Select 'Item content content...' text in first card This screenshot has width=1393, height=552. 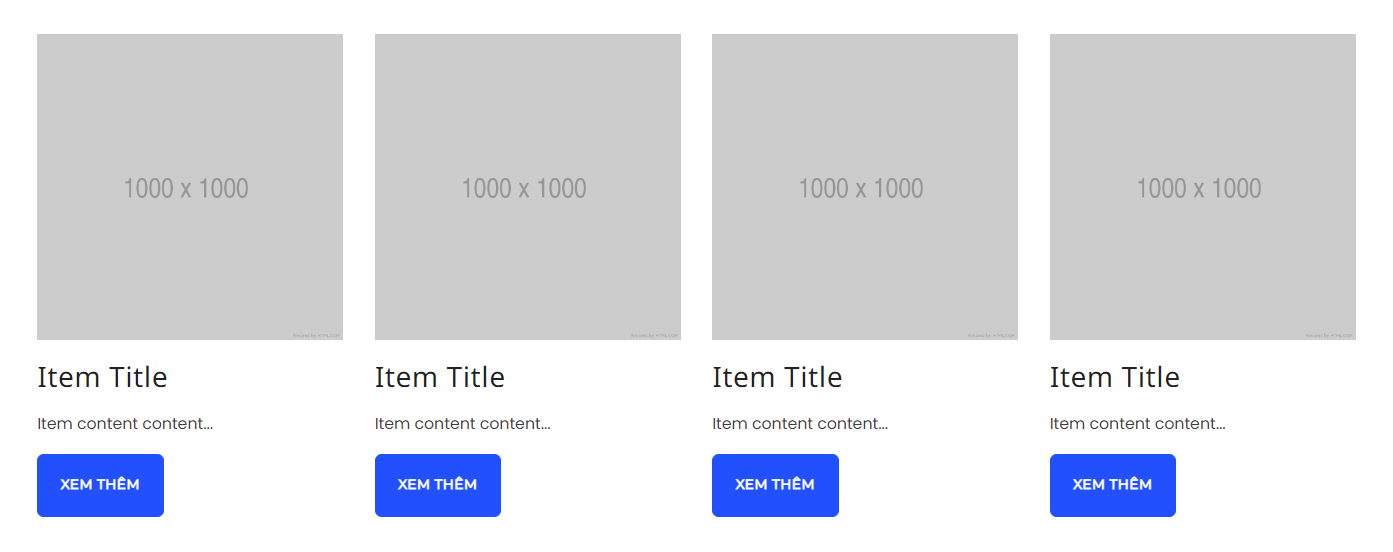tap(125, 423)
